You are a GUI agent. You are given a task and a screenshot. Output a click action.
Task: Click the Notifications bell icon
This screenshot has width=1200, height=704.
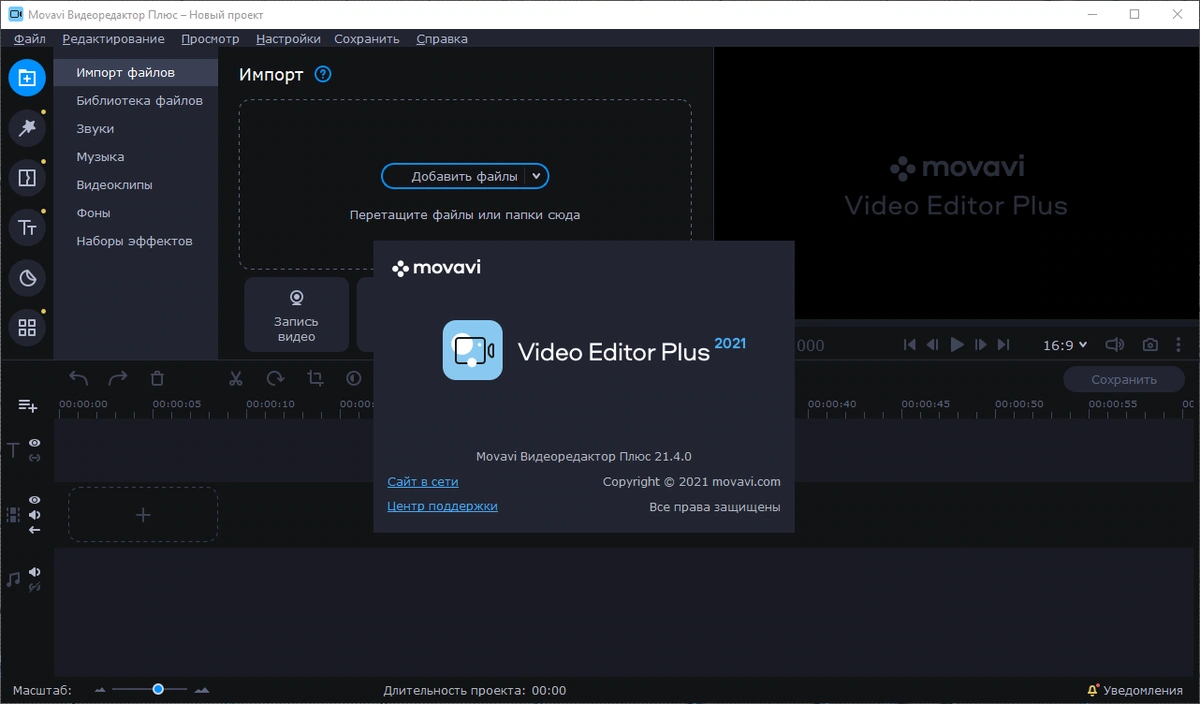click(1093, 690)
